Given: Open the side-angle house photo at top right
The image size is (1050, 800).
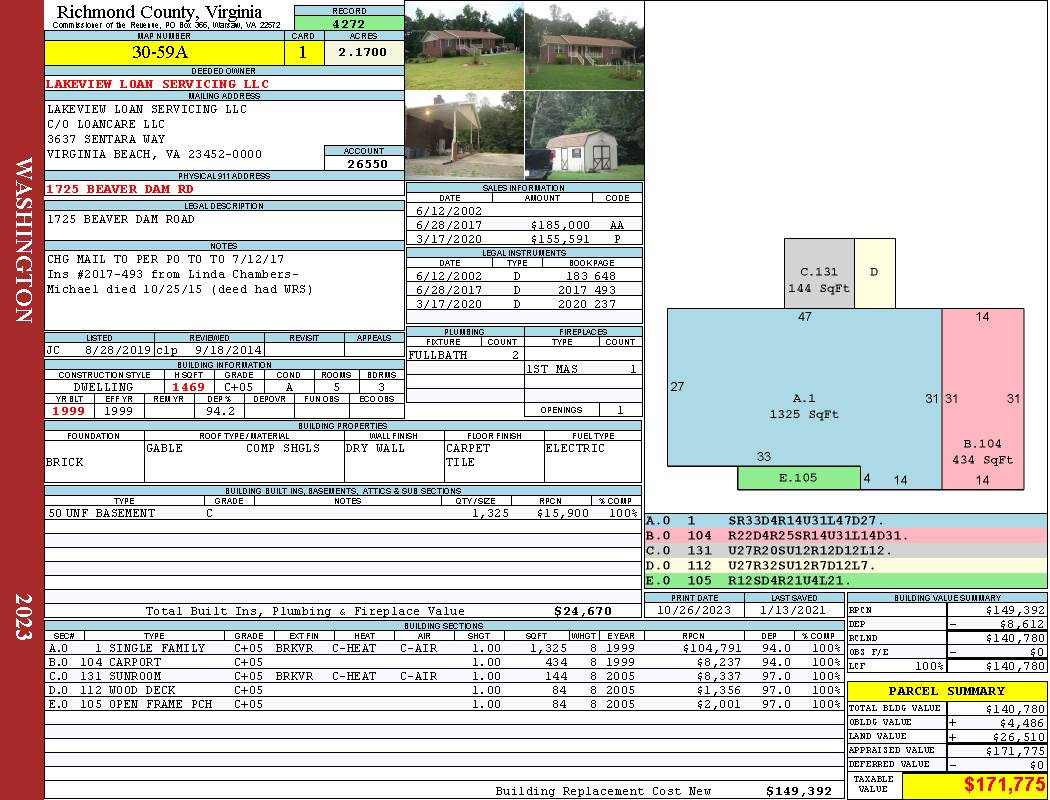Looking at the screenshot, I should tap(583, 46).
